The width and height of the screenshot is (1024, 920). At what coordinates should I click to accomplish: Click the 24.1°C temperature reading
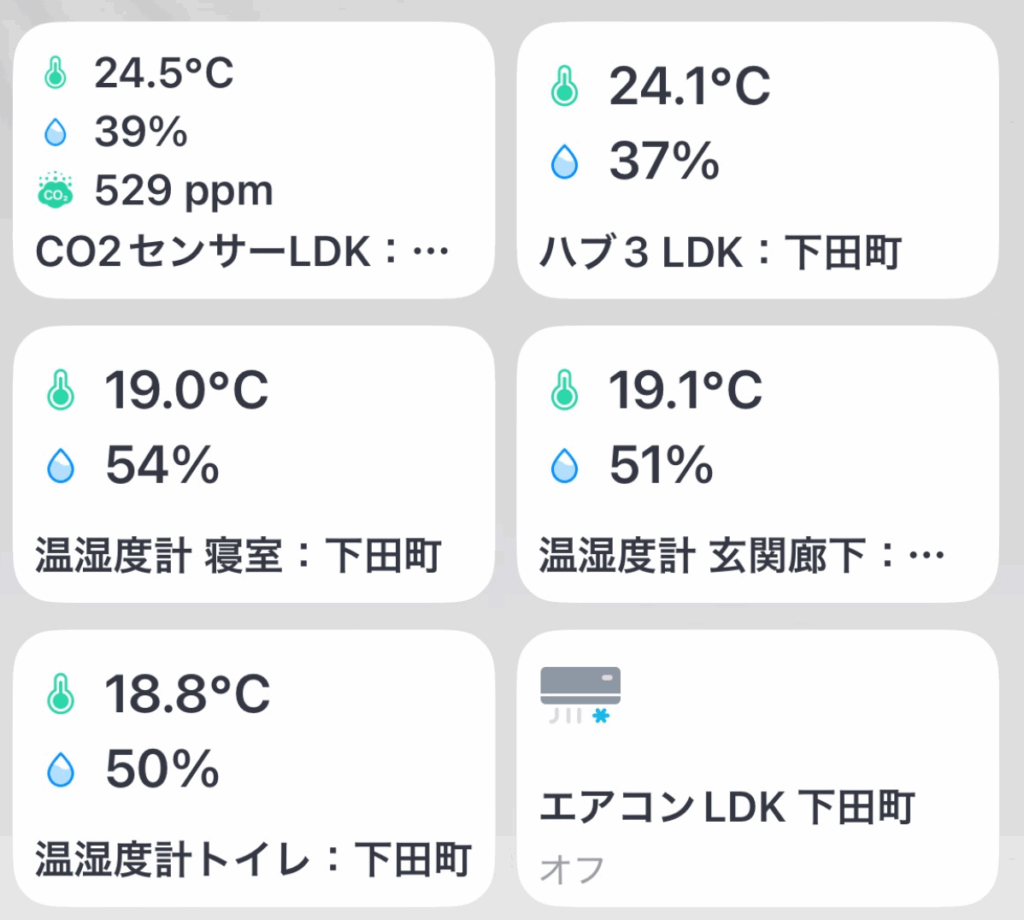(x=689, y=88)
